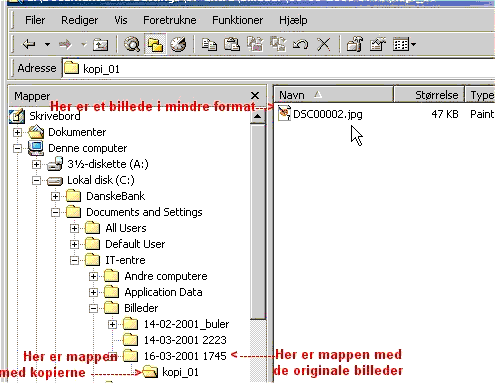Expand the Default User folder node
This screenshot has width=495, height=383.
74,244
